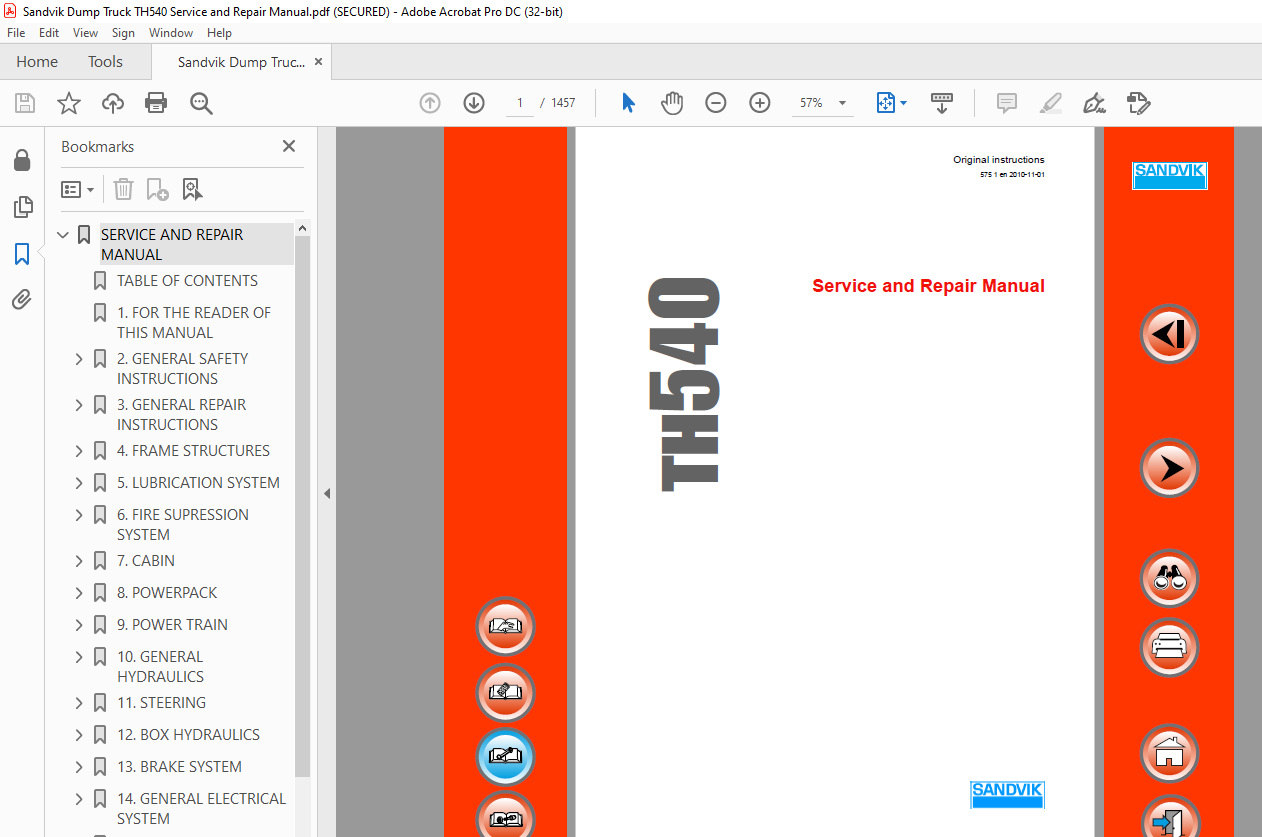Collapse the navigation pane with side arrow
This screenshot has width=1262, height=837.
coord(327,493)
